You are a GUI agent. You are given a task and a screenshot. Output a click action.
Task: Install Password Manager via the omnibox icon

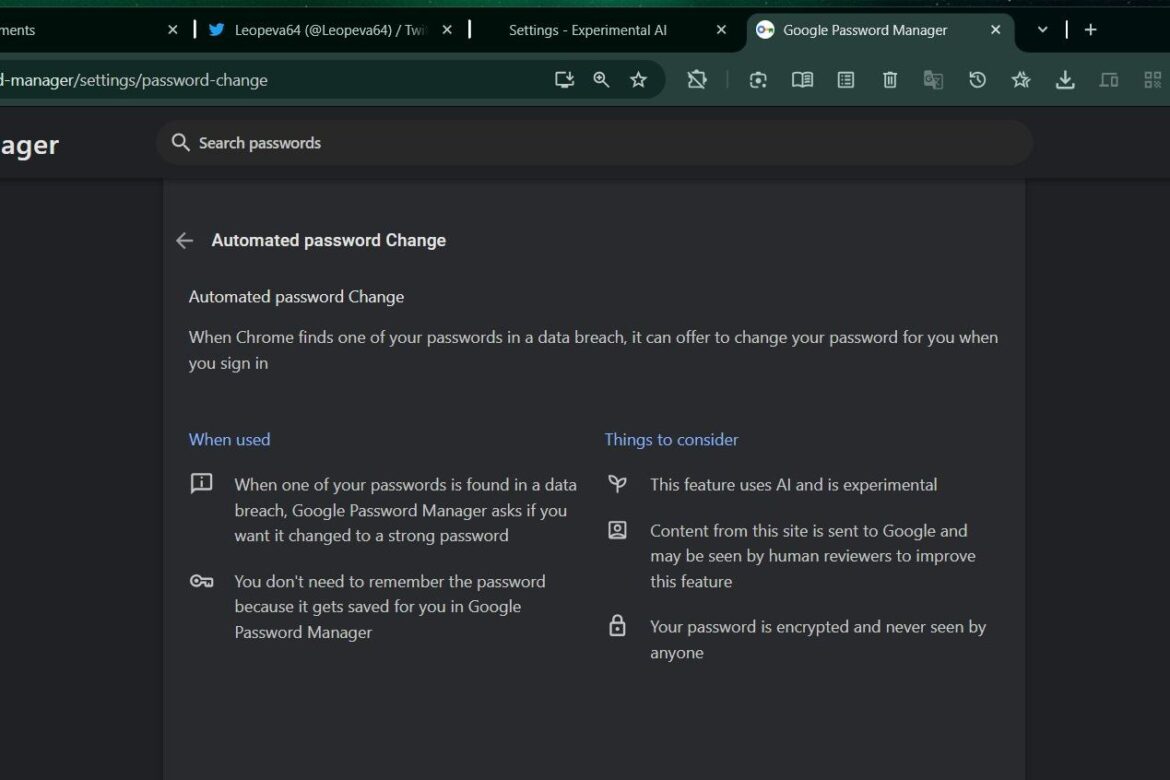(564, 79)
